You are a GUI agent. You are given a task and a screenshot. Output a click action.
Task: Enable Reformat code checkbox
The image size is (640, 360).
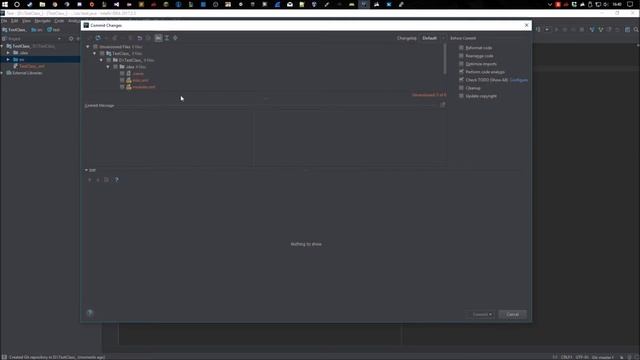tap(461, 48)
